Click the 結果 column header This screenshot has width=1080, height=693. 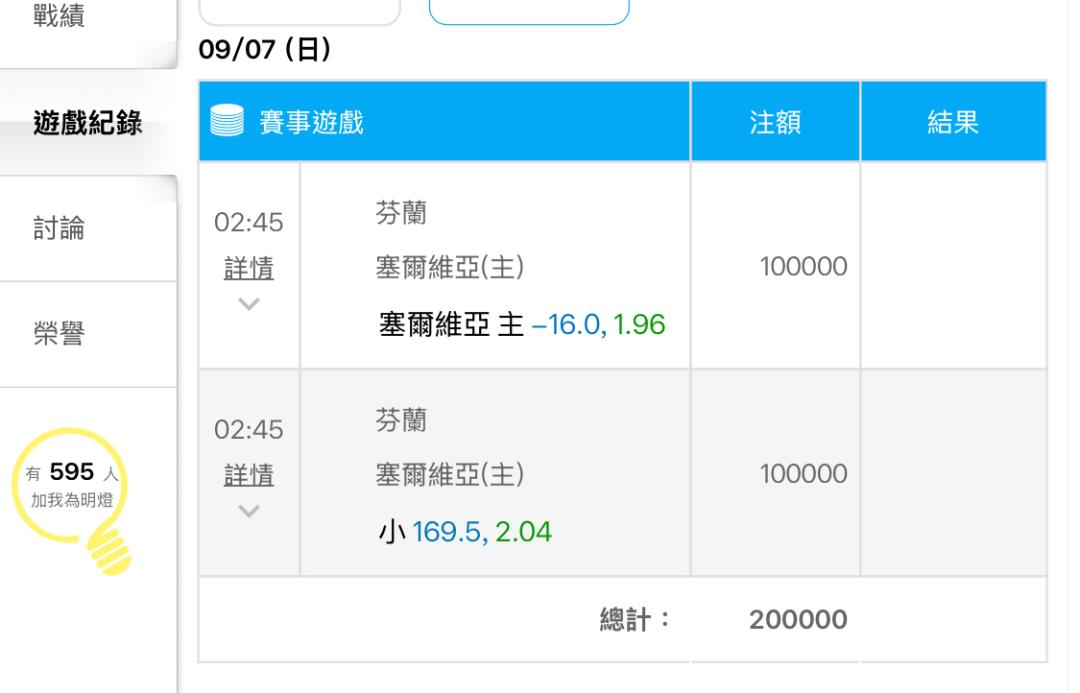tap(952, 123)
